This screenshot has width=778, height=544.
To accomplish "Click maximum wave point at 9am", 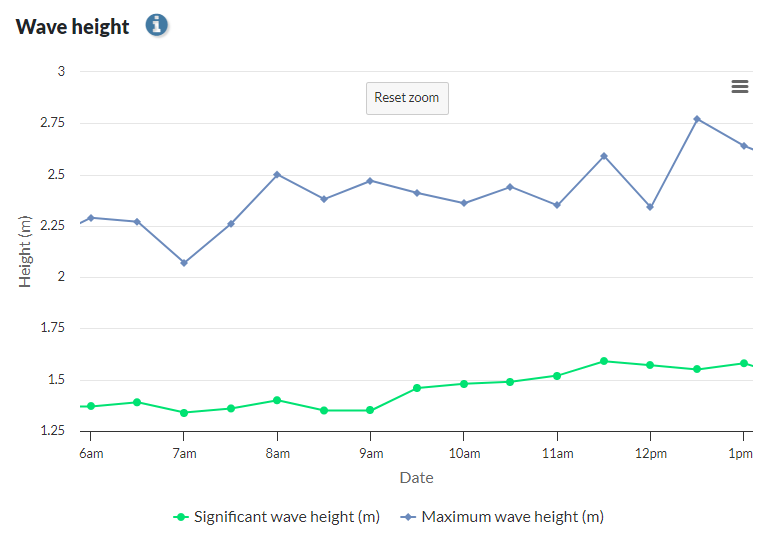I will point(370,181).
